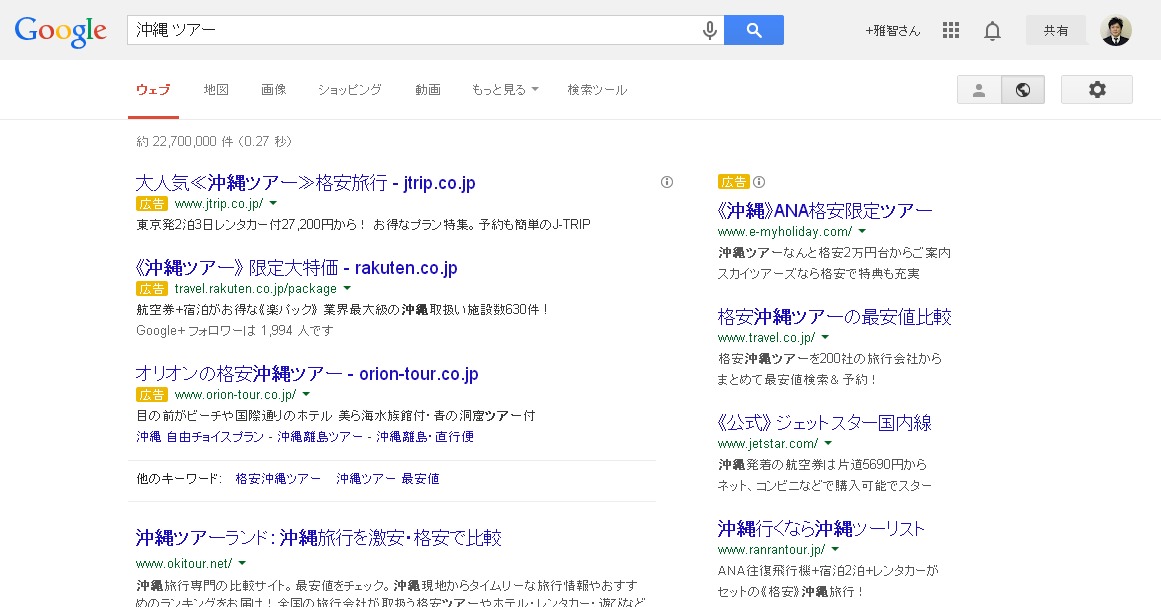This screenshot has height=607, width=1161.
Task: Click sitelink 沖縄離島ツアー
Action: [320, 437]
